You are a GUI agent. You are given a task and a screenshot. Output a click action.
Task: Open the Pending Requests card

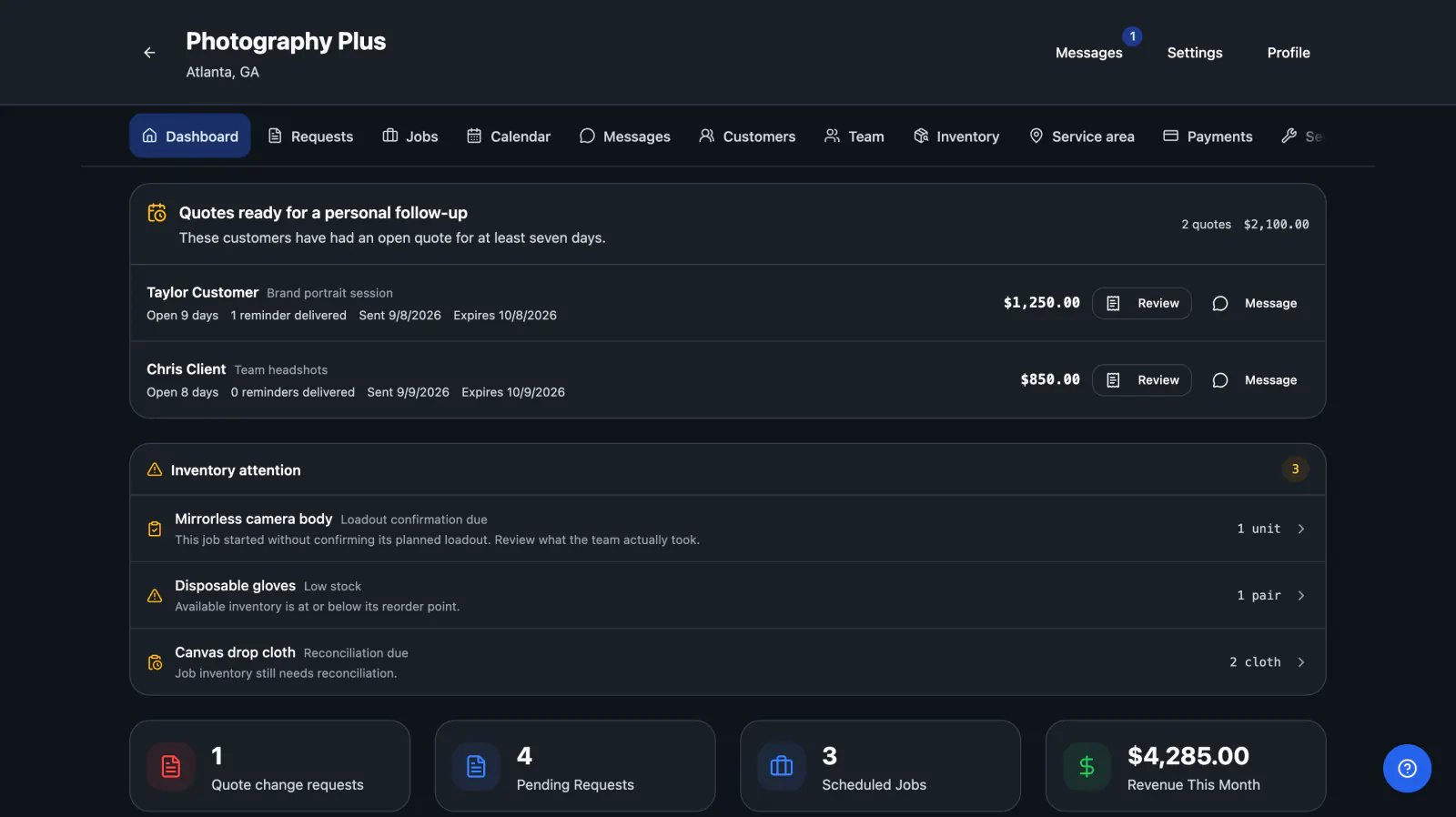point(575,766)
